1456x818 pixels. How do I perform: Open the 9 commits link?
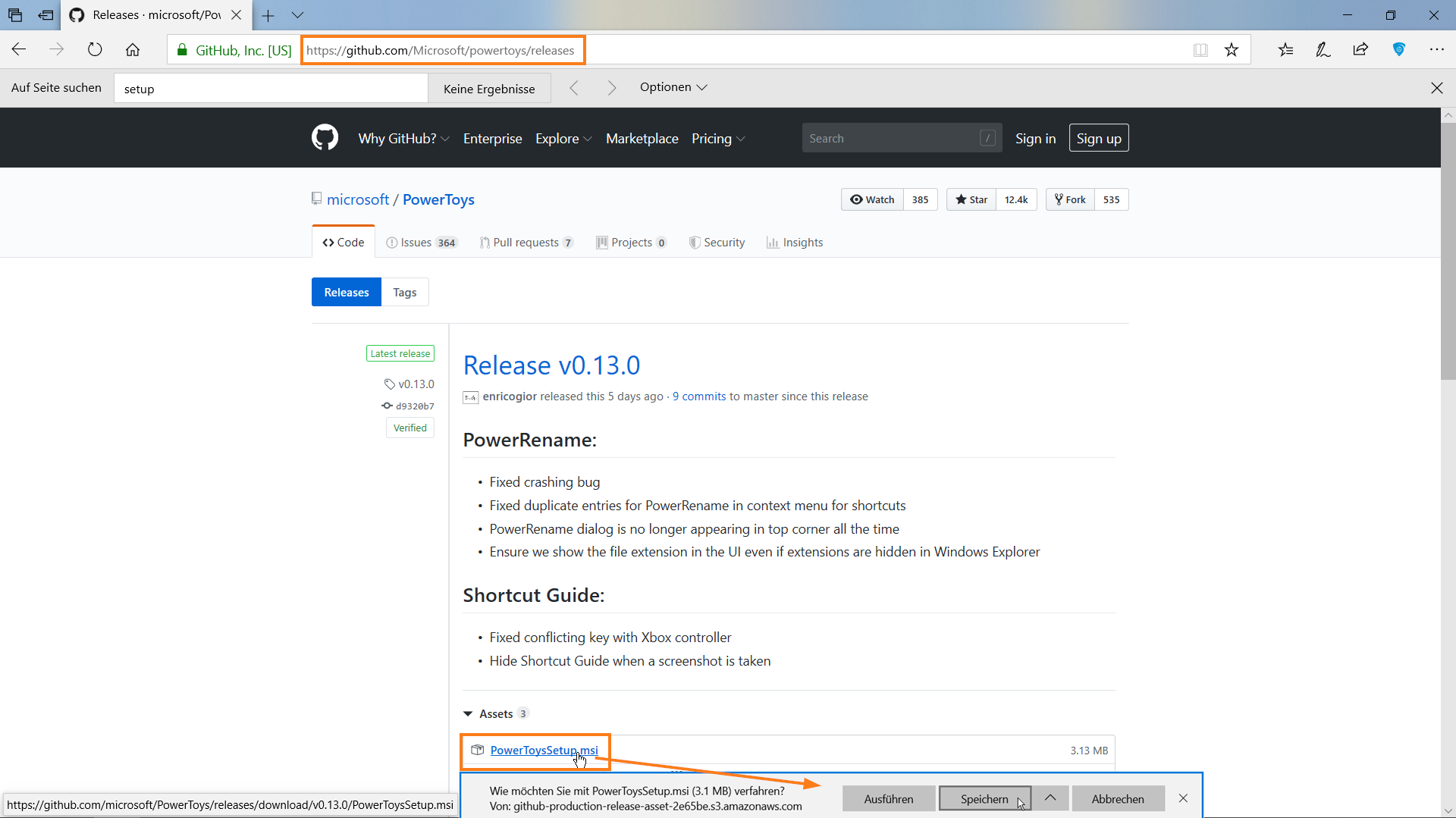click(x=699, y=396)
